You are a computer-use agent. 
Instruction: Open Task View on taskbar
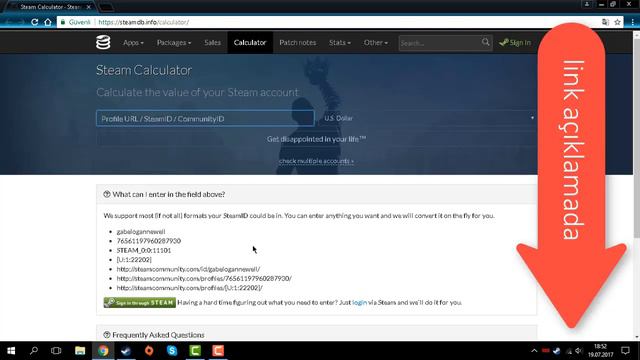pyautogui.click(x=56, y=351)
